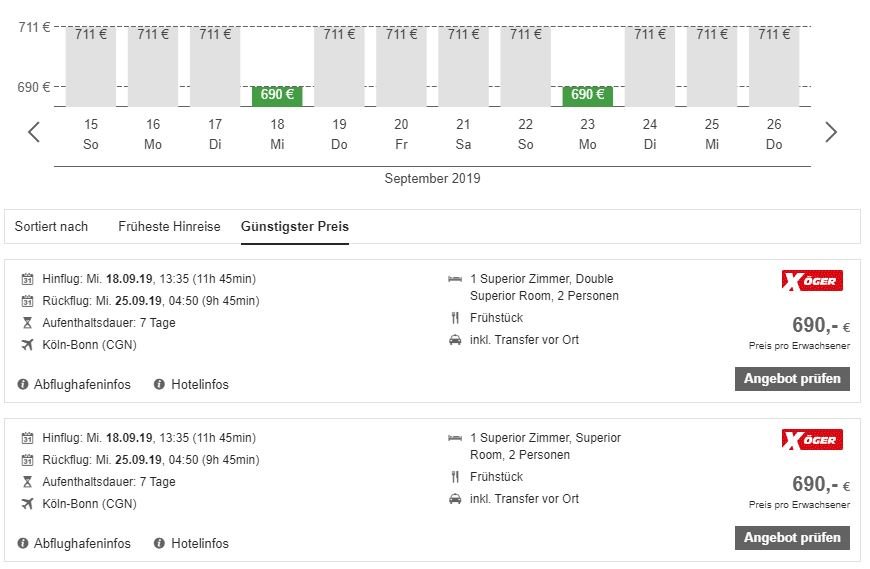Click the next dates right arrow

tap(831, 132)
